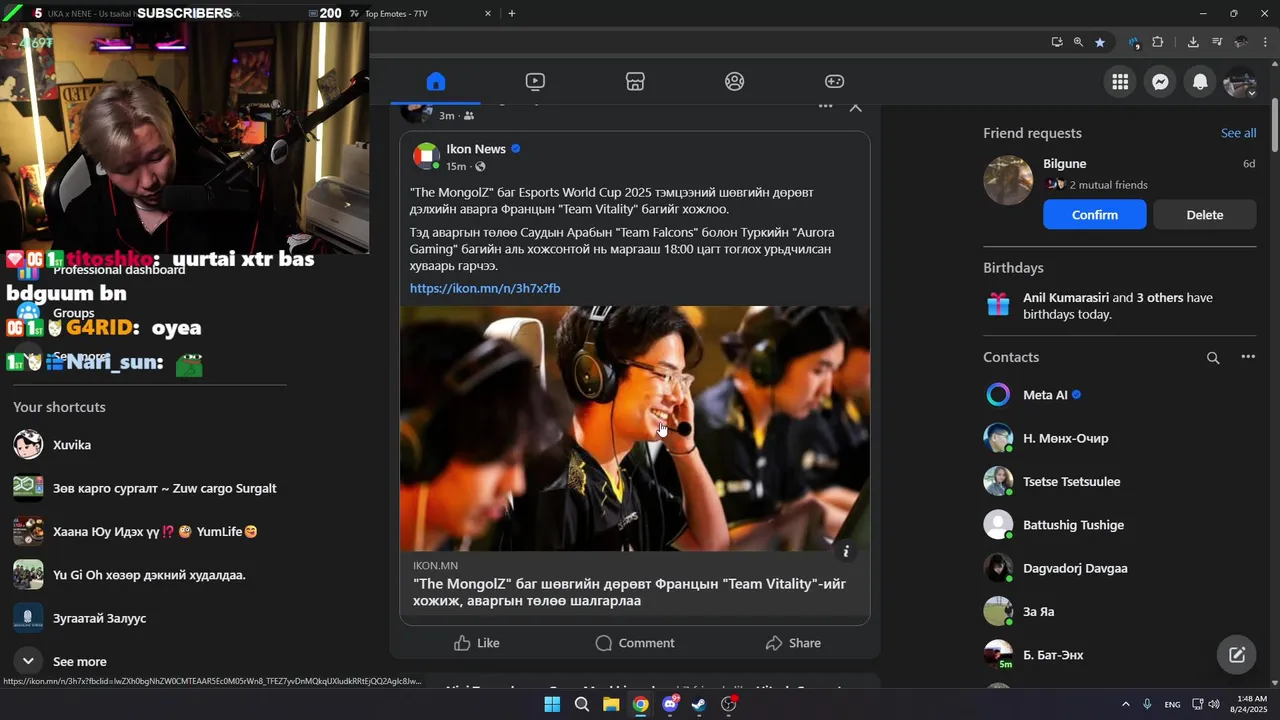Open the article headline about Team Vitality
Screen dimensions: 1280x720
pos(629,592)
